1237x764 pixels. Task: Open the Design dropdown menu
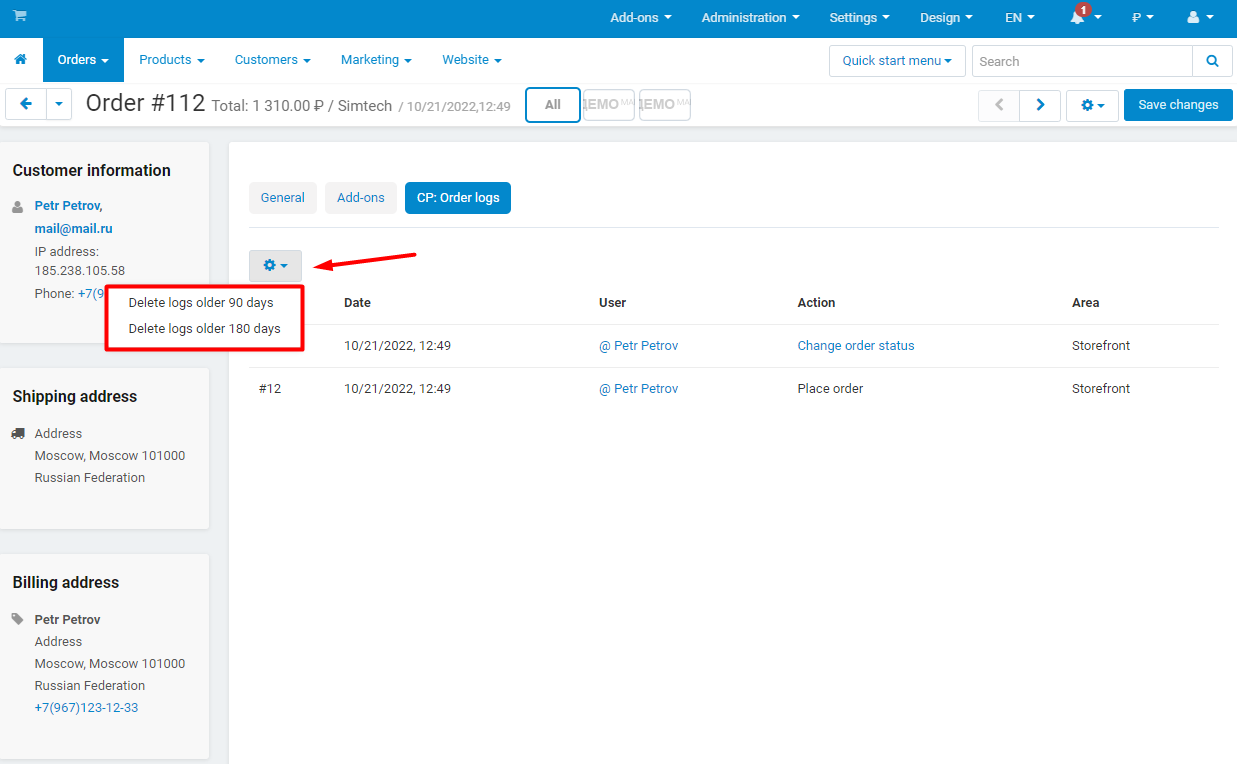[946, 17]
